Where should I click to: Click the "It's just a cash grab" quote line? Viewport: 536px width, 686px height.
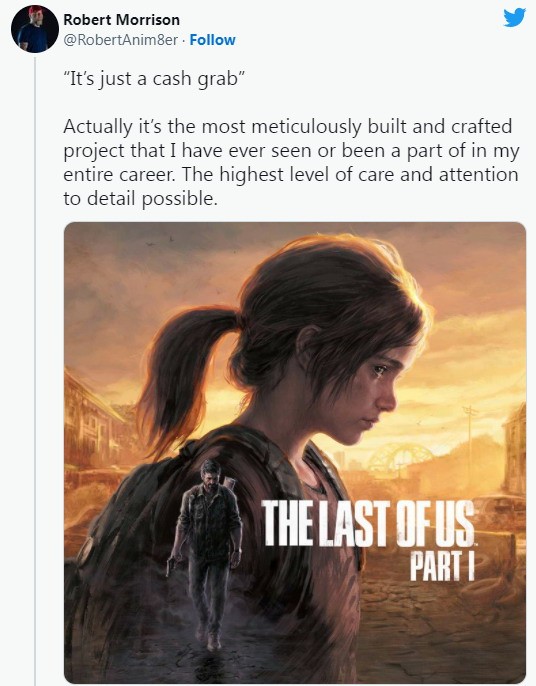point(154,79)
